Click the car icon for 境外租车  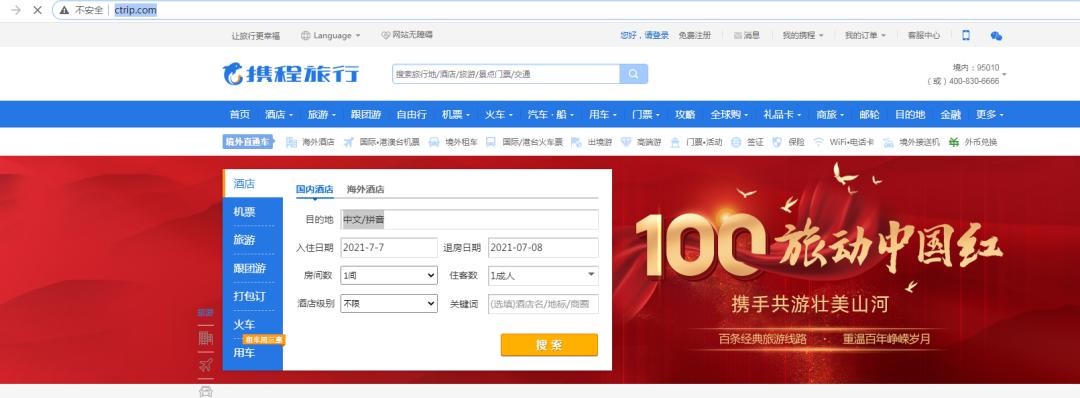(x=434, y=142)
